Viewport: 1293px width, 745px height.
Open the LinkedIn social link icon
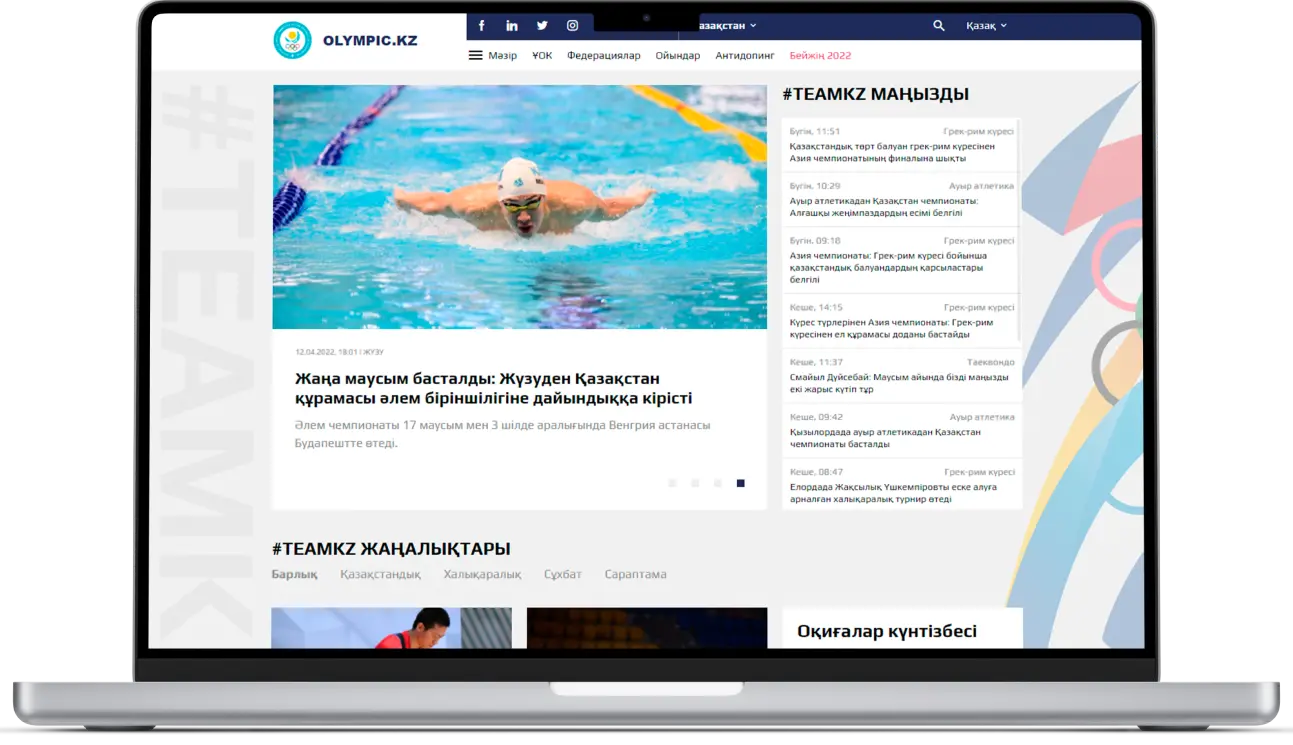512,26
